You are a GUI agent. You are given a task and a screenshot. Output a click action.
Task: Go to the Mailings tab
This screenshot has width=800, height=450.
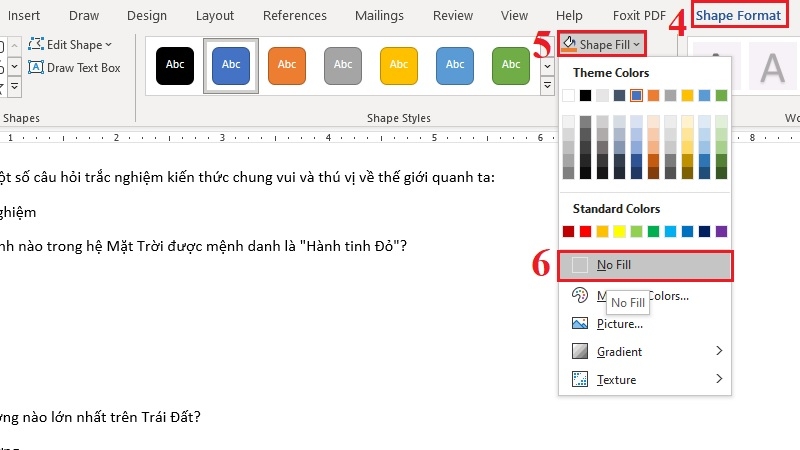pos(380,16)
